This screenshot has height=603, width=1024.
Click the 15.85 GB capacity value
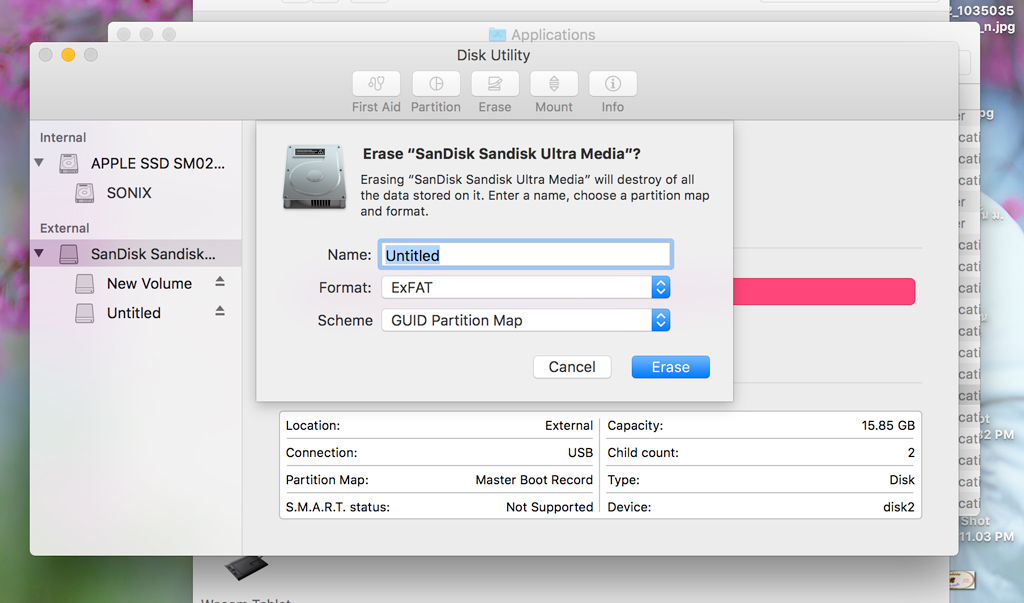tap(888, 425)
